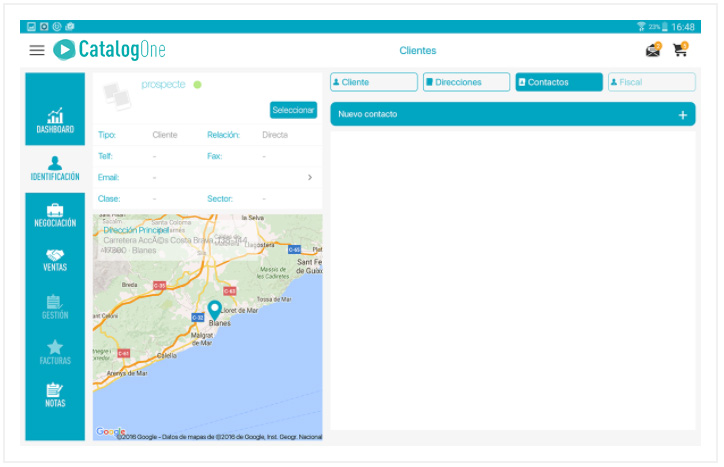Switch to the Cliente tab

pyautogui.click(x=374, y=82)
